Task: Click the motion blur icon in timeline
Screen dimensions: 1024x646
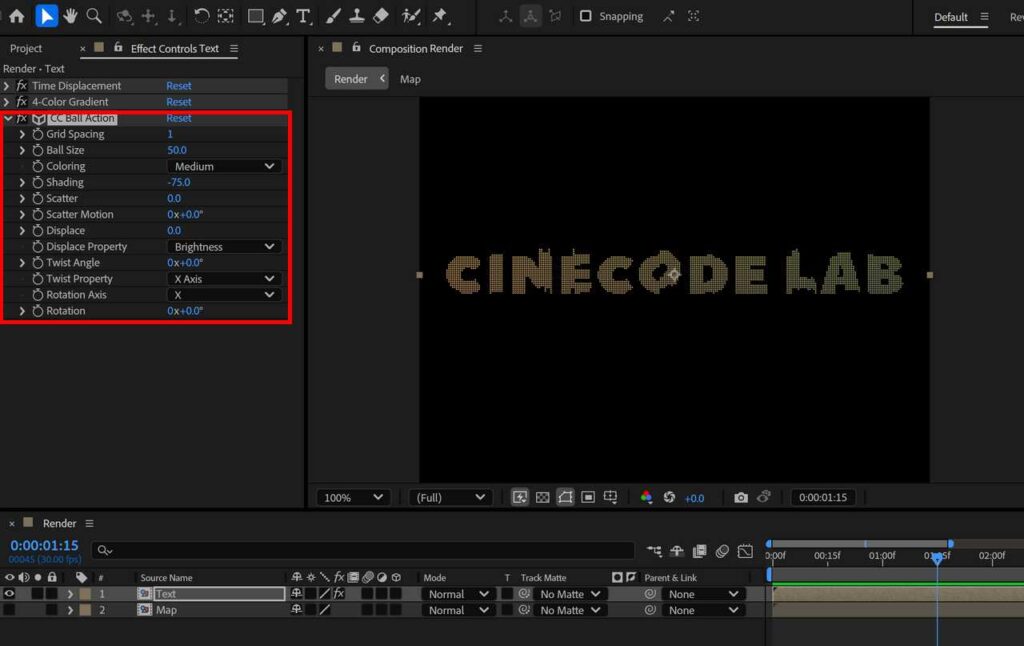Action: [722, 551]
